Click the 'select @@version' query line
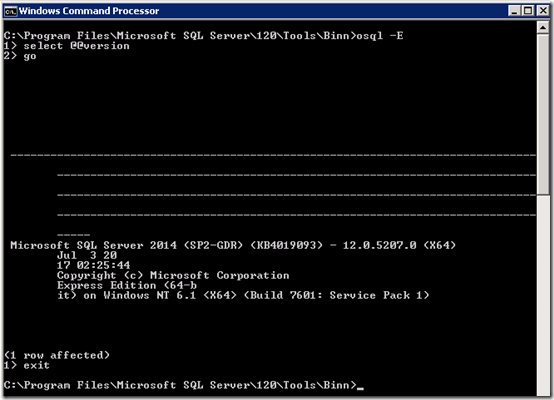The image size is (554, 400). click(66, 46)
